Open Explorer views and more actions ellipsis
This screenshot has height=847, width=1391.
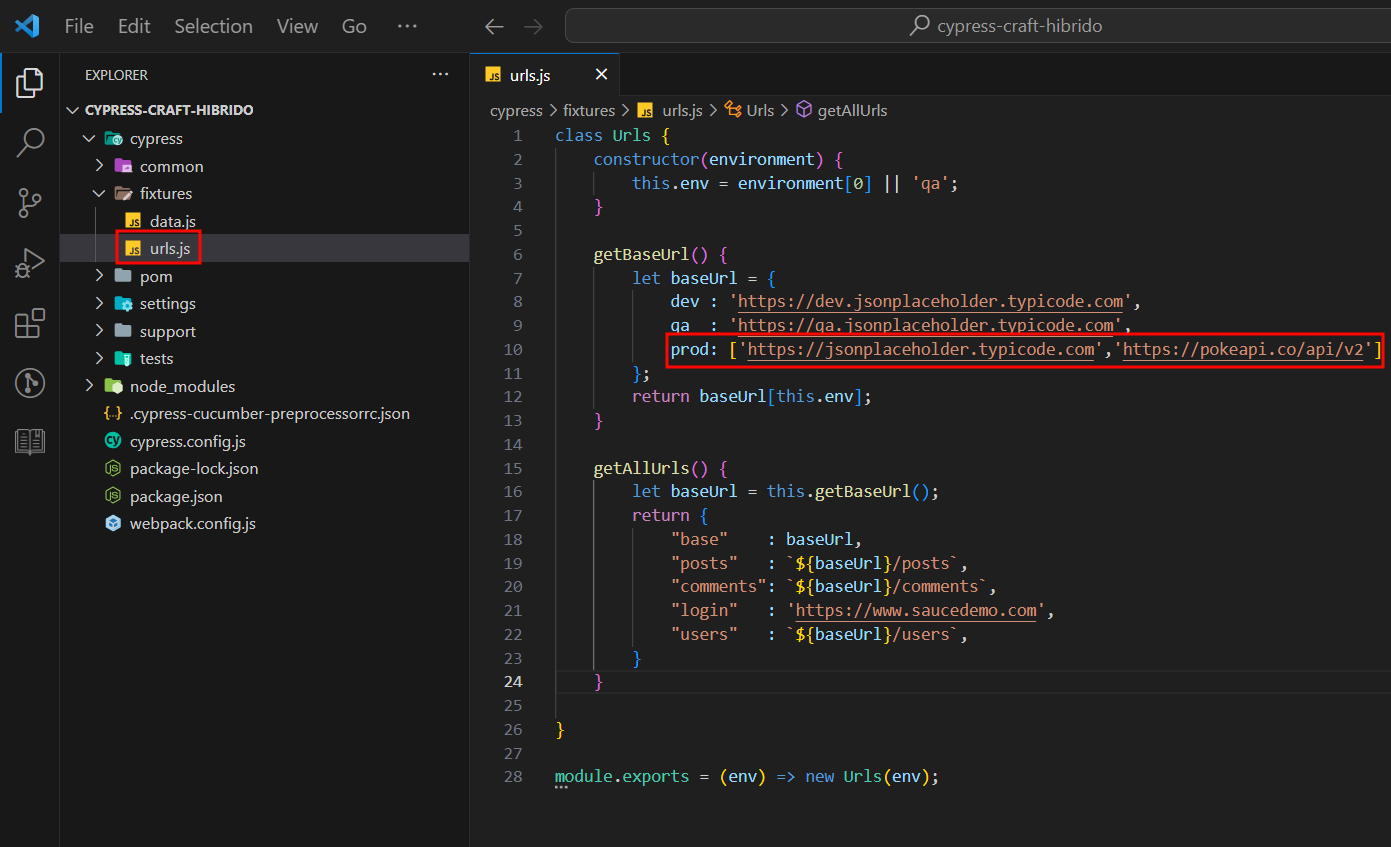tap(440, 75)
